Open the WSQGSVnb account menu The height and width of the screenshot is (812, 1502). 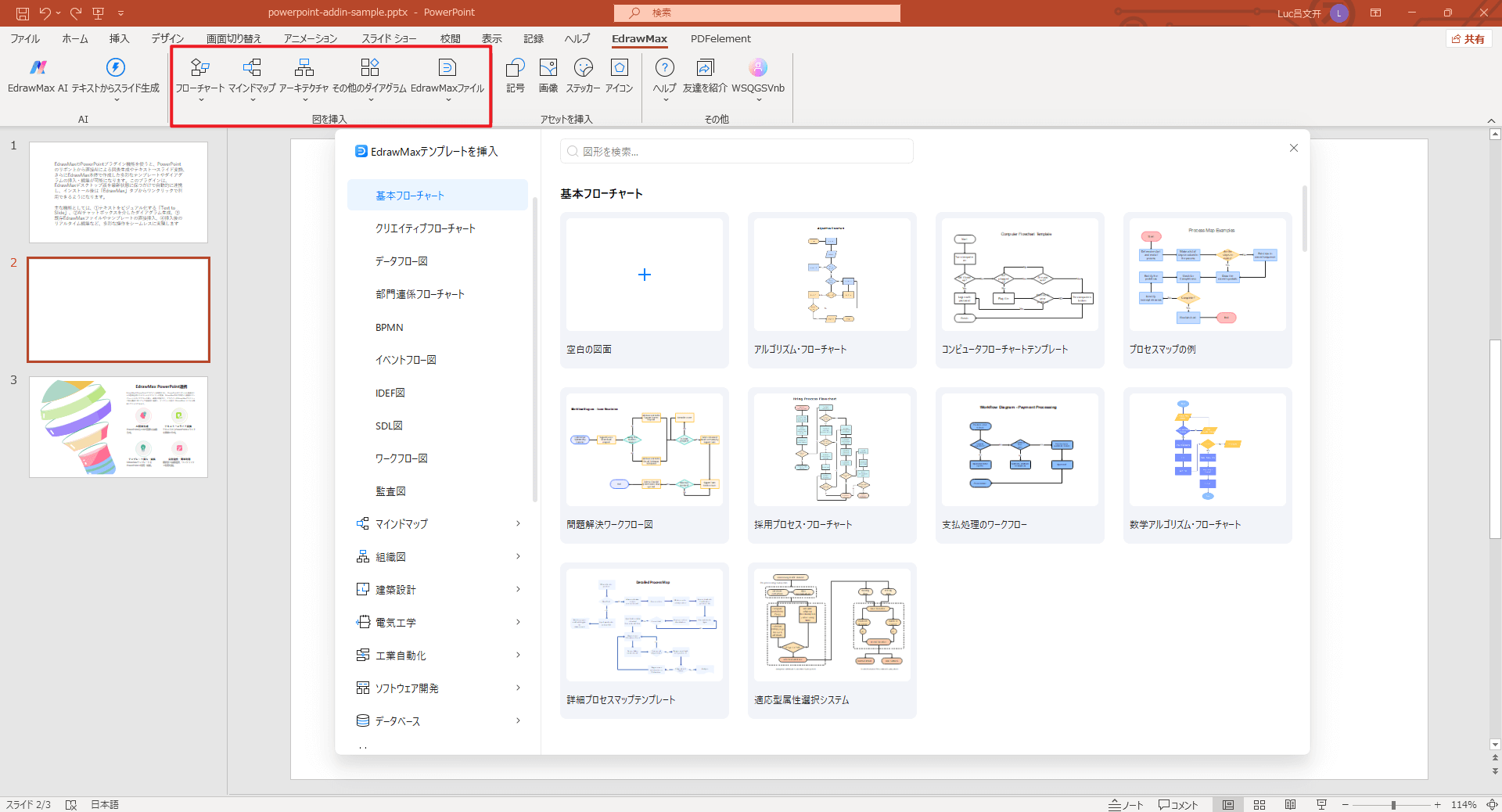tap(758, 78)
